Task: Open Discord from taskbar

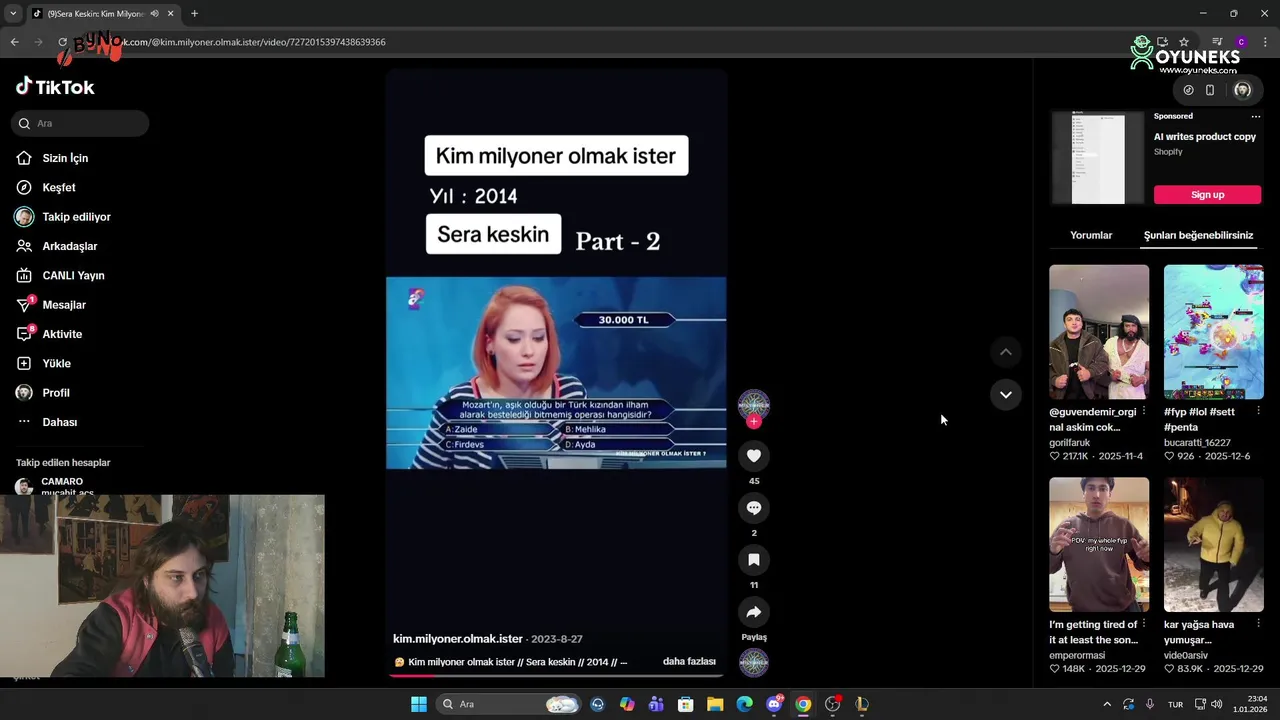Action: click(774, 704)
